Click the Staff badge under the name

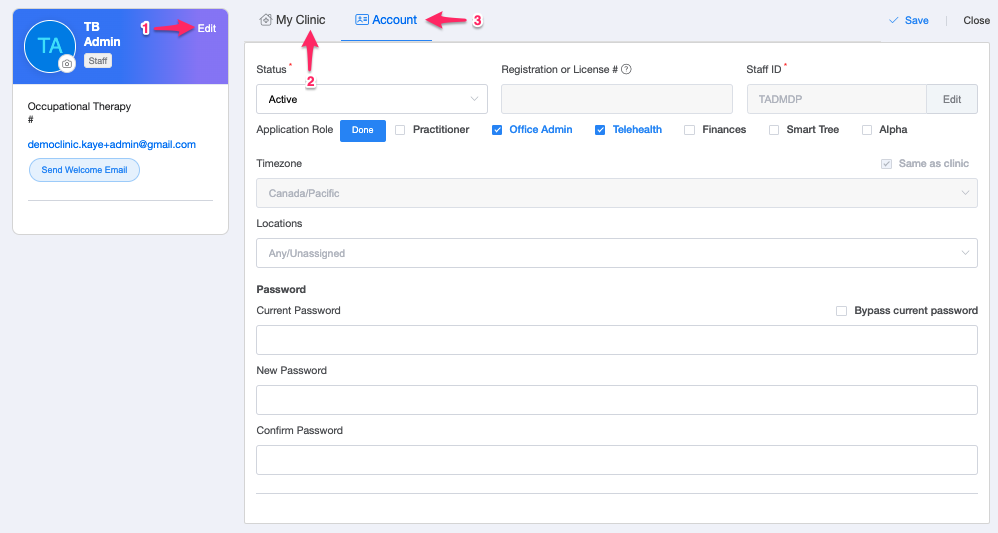(x=98, y=61)
